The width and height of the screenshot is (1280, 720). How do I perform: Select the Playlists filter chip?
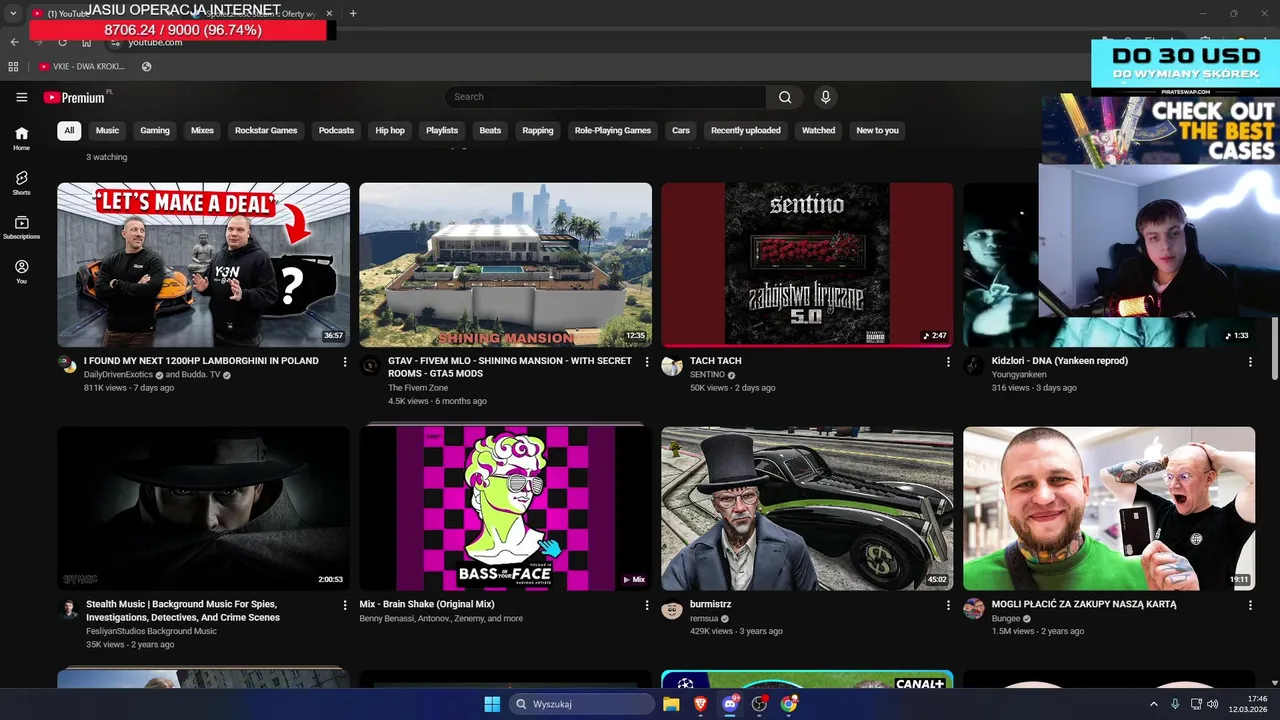pos(442,130)
